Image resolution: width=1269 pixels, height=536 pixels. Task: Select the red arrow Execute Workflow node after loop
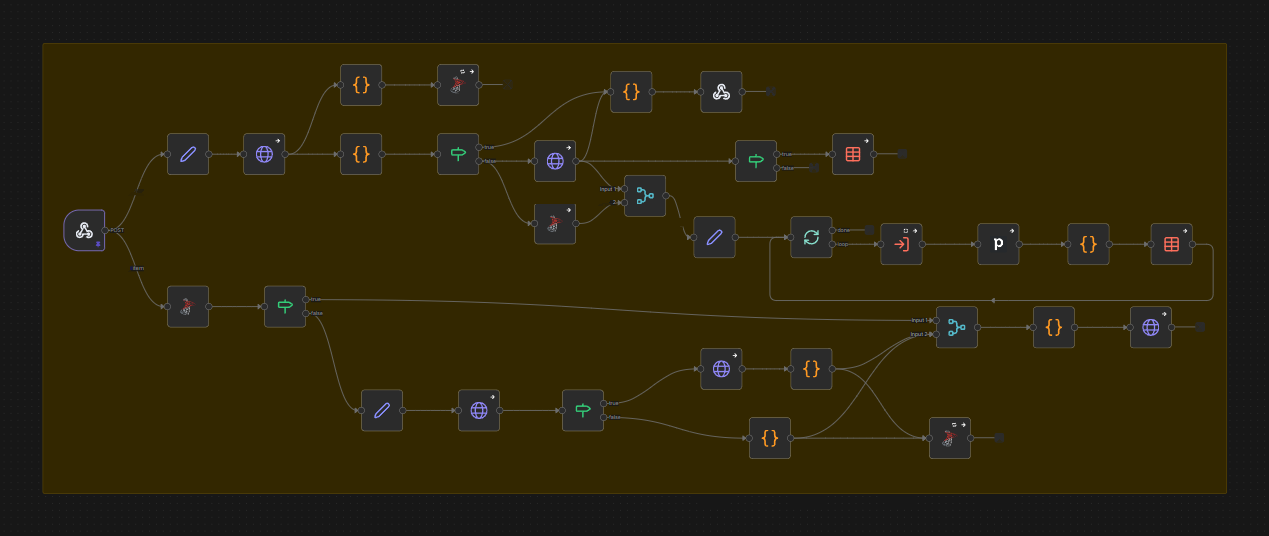901,244
